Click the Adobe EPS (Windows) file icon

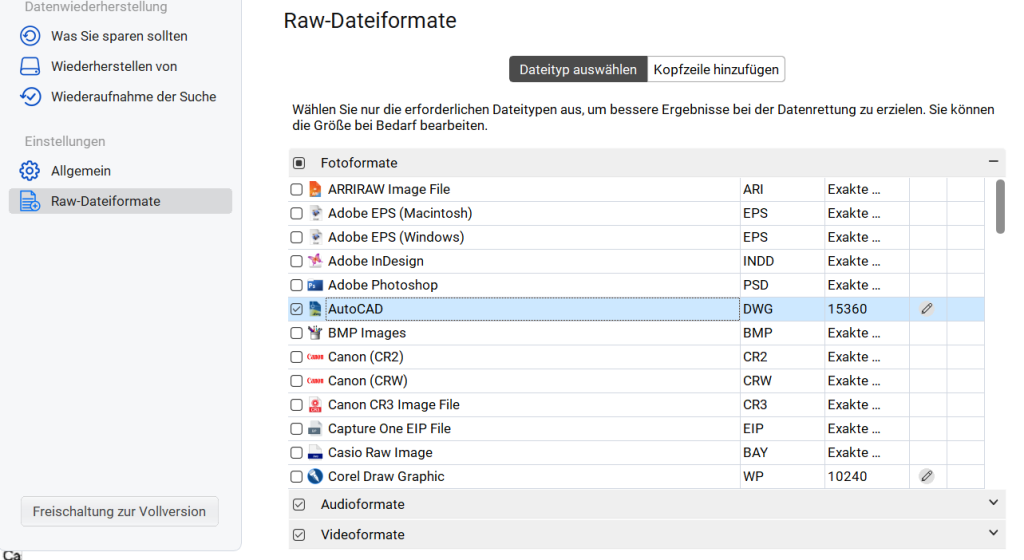click(x=315, y=237)
